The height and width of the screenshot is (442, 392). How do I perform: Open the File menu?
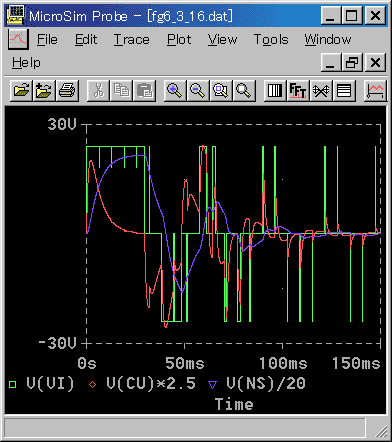[x=47, y=40]
